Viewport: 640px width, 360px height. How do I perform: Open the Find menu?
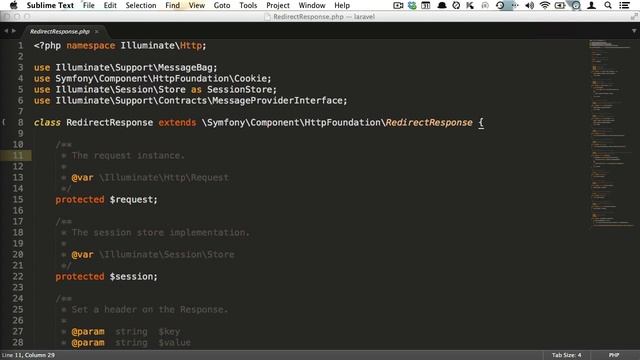[x=172, y=5]
